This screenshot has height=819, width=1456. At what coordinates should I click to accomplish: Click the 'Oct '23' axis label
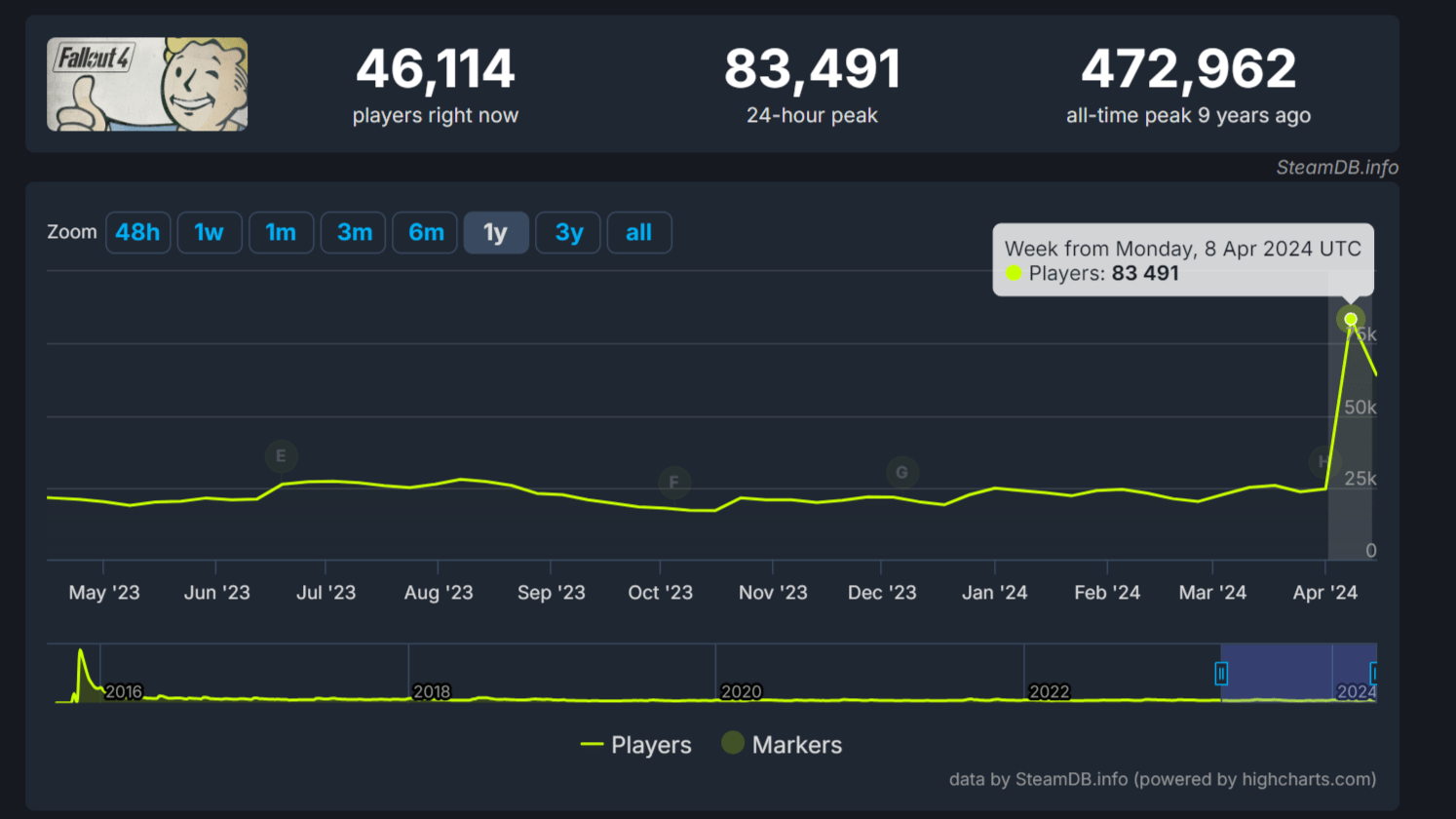pyautogui.click(x=661, y=593)
